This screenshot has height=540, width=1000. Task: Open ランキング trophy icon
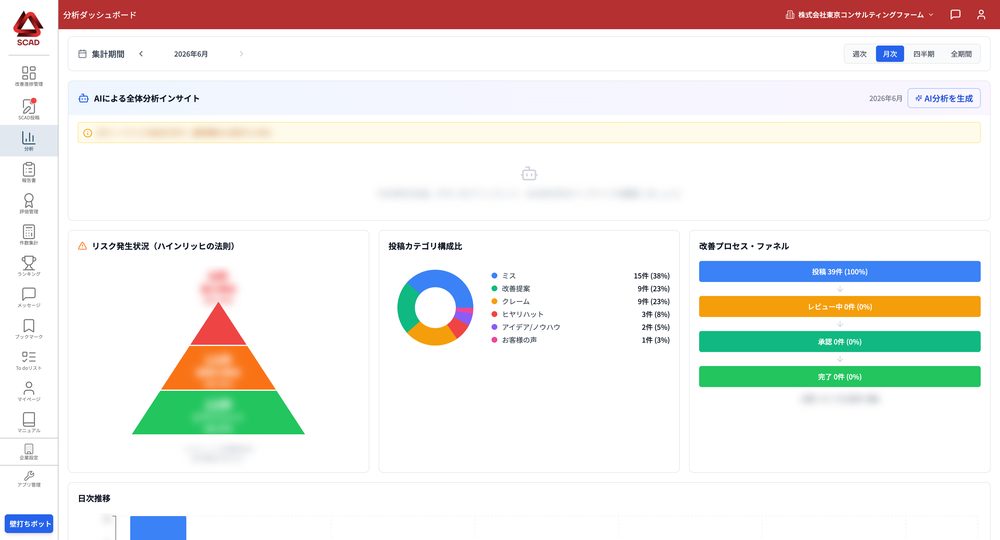[x=29, y=263]
